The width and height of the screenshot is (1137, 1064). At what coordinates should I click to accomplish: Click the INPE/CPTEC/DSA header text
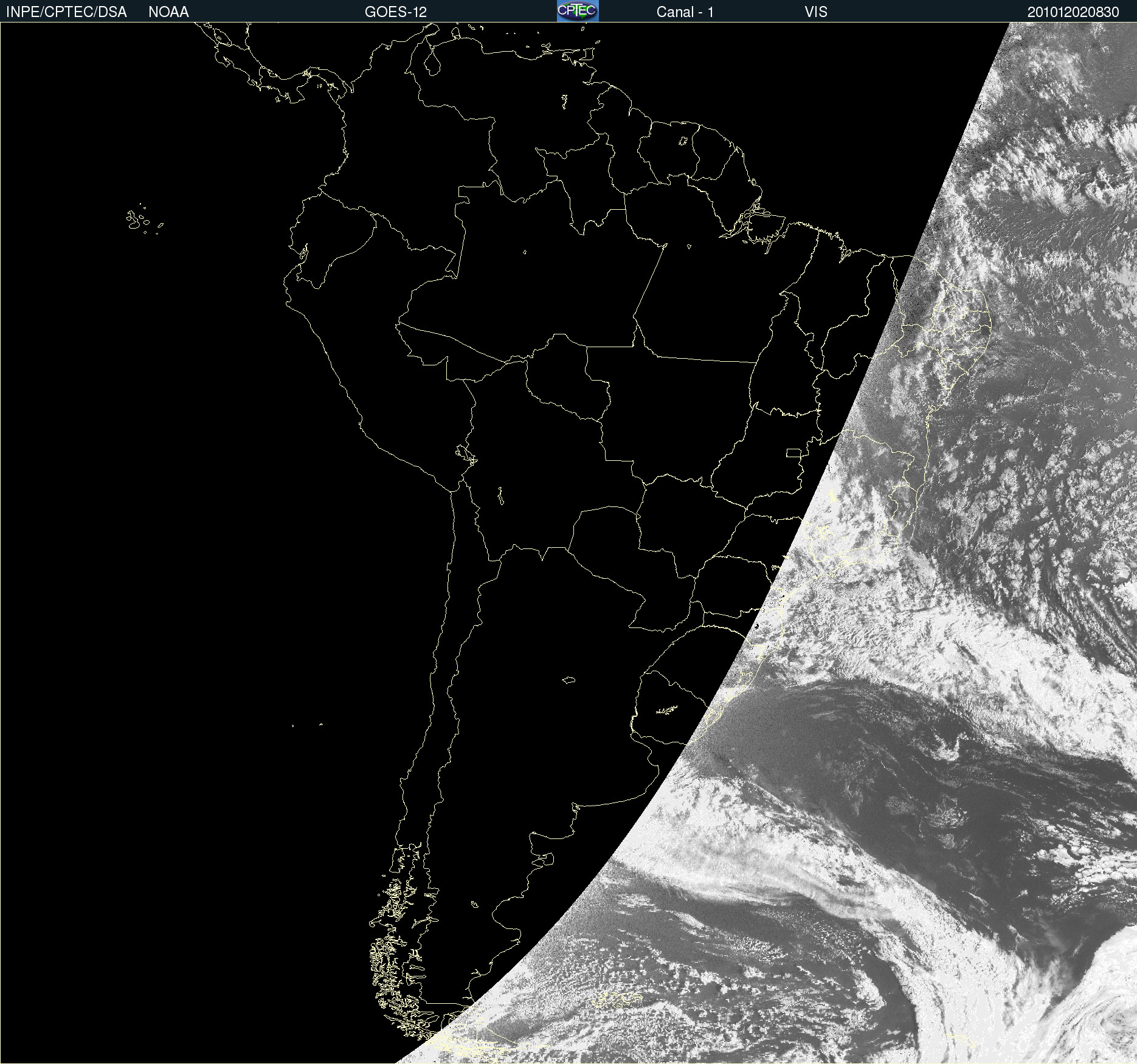click(66, 12)
